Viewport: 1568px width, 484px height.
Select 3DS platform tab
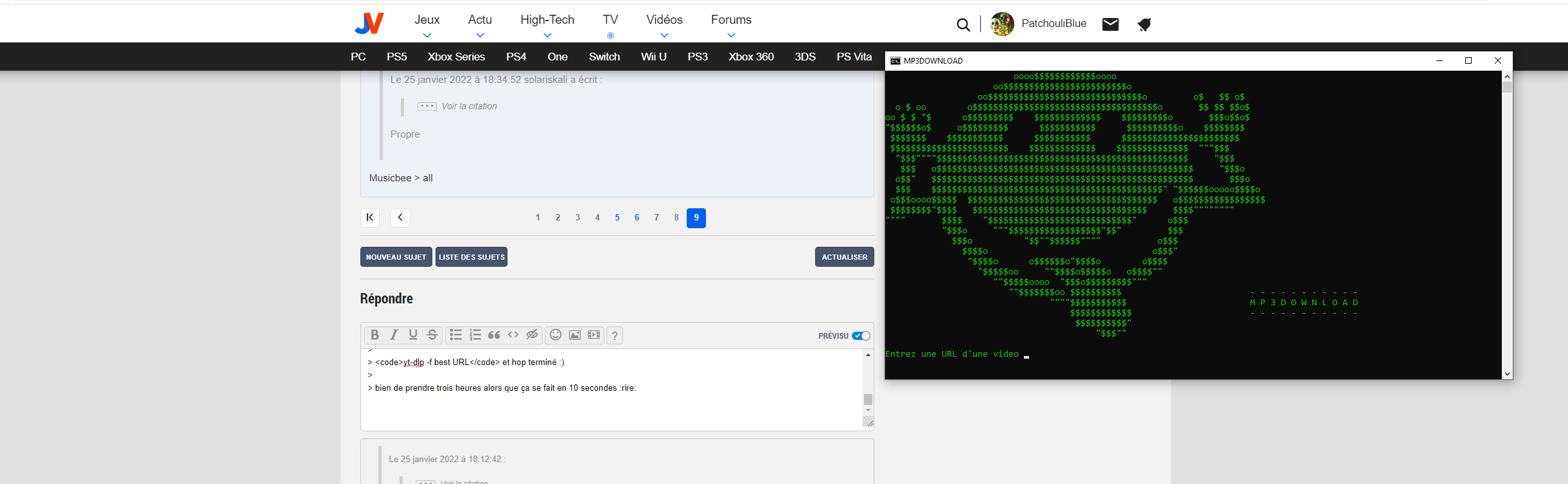805,57
